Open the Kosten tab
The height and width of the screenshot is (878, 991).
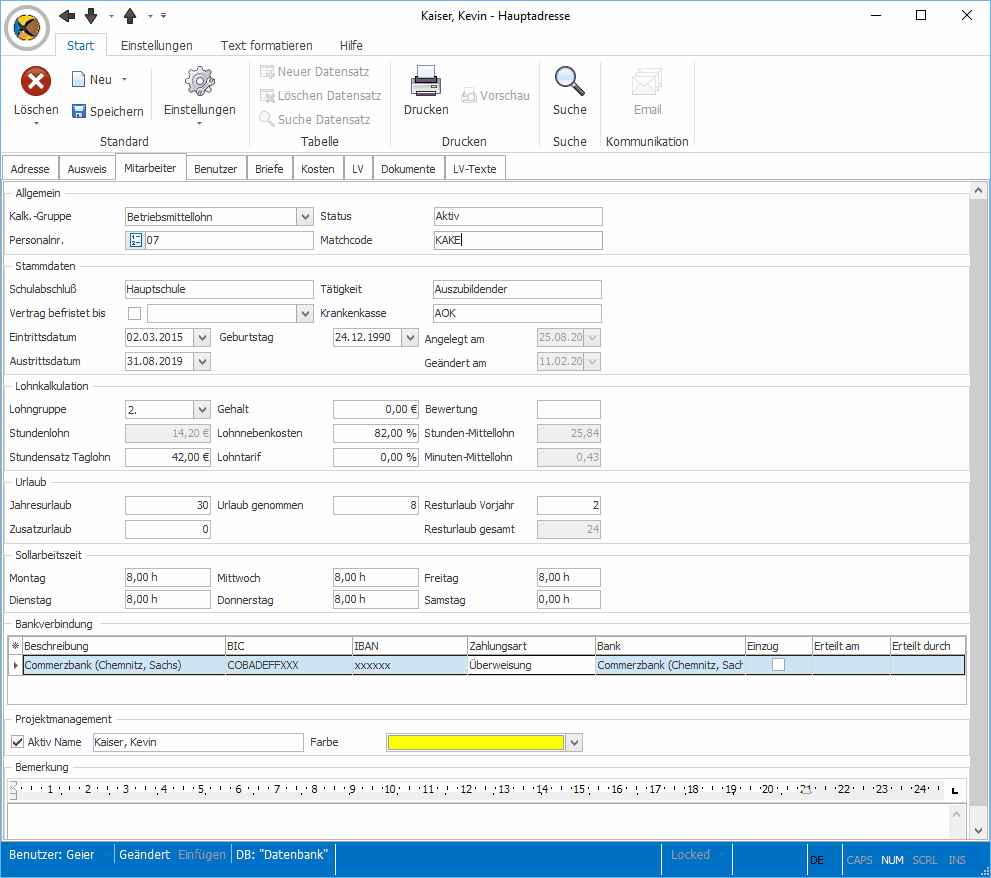pyautogui.click(x=318, y=169)
